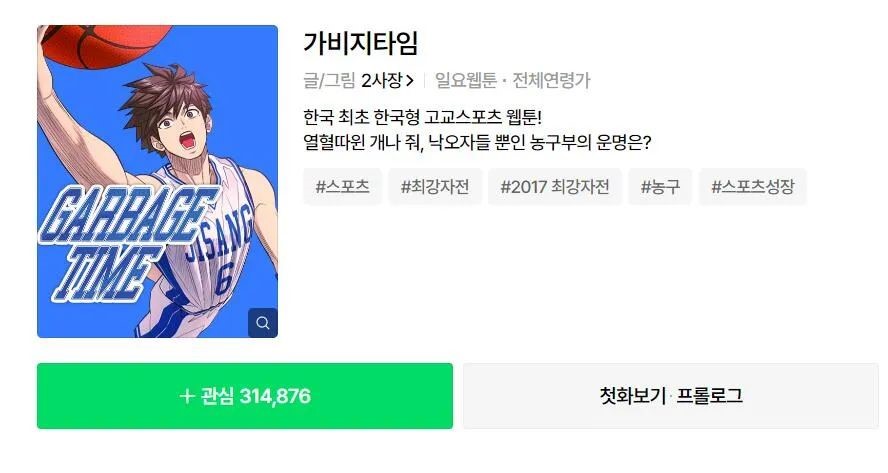888x473 pixels.
Task: Click the #스포츠성장 tag chip
Action: pos(753,186)
